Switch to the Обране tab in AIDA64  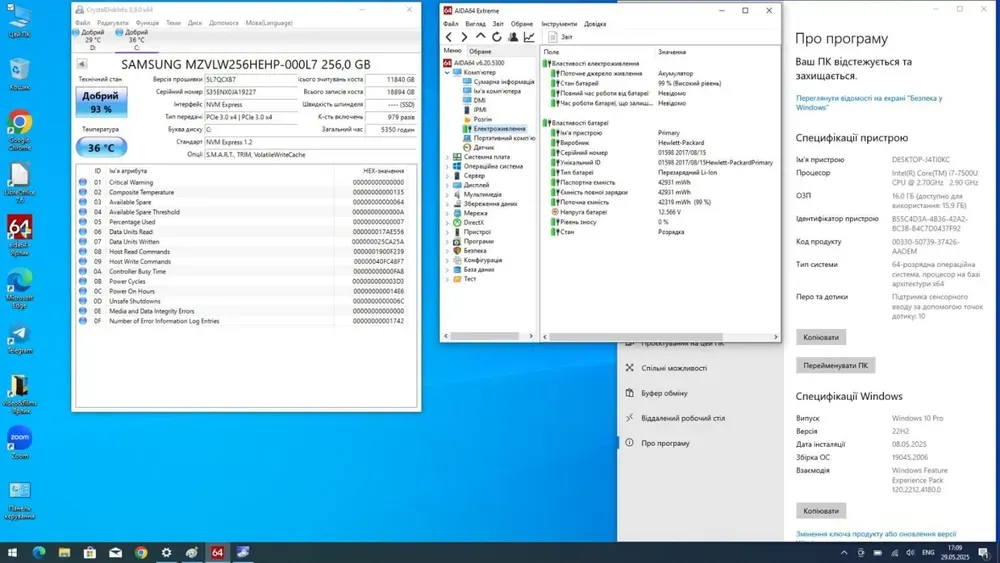click(480, 51)
